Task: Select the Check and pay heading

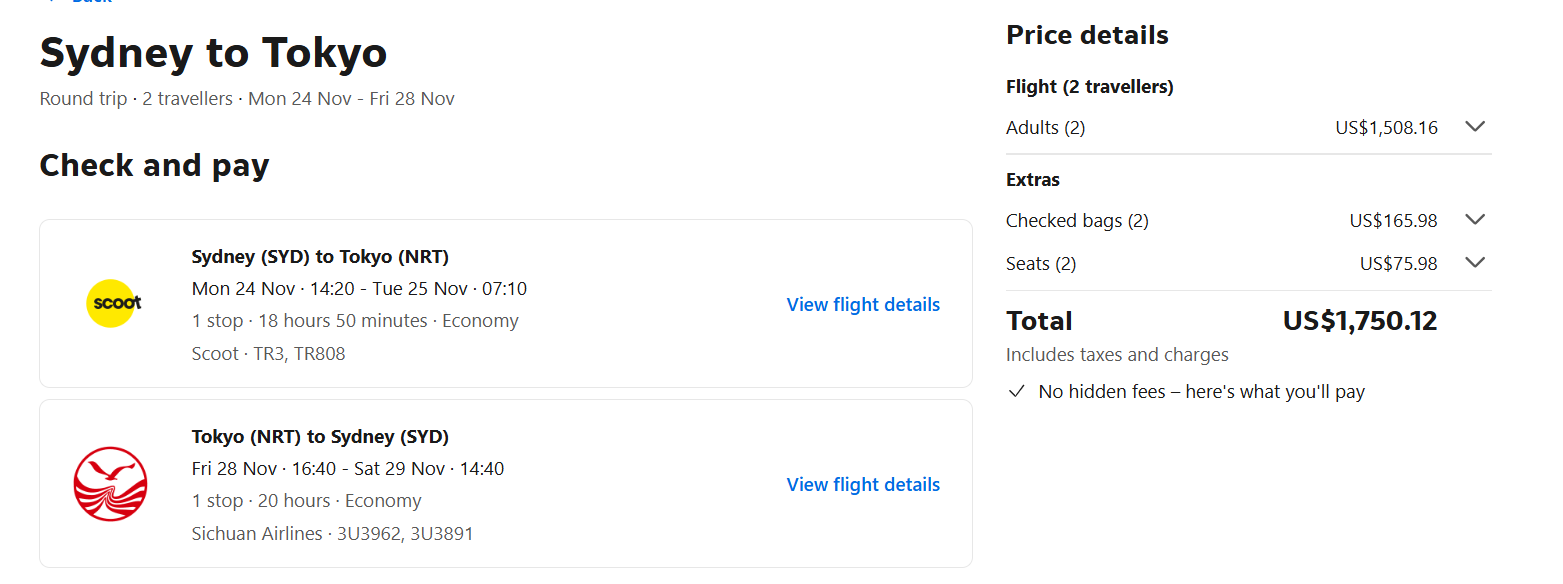Action: point(154,166)
